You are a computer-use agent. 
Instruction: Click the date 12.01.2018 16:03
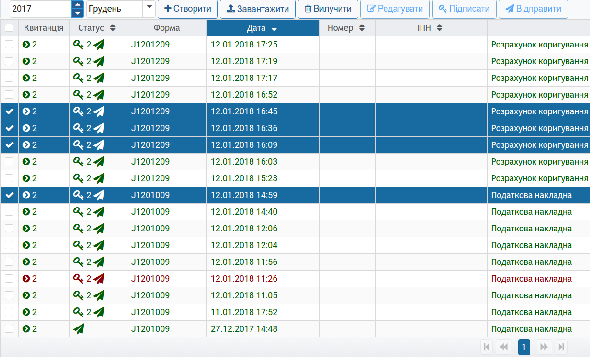coord(244,162)
